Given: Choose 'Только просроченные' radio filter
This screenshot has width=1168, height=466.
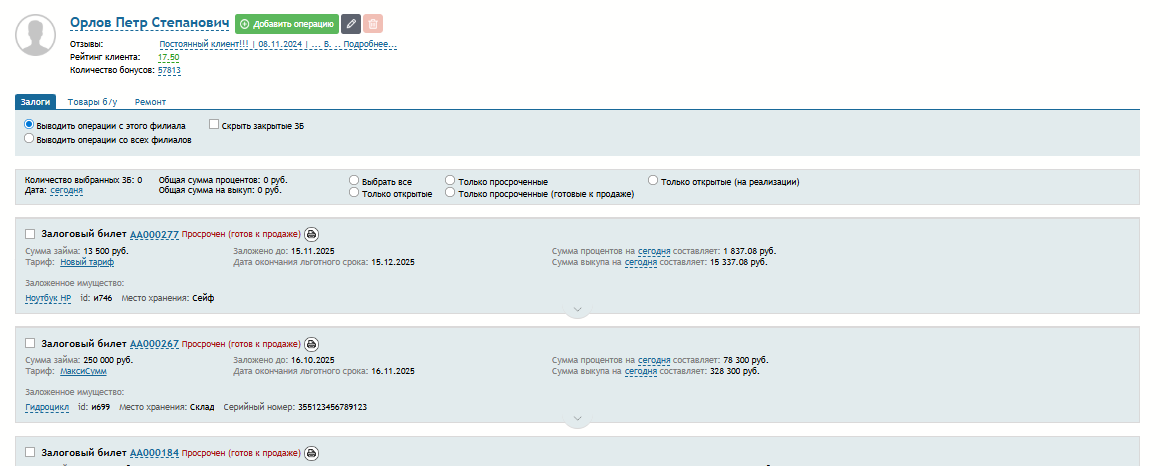Looking at the screenshot, I should click(451, 181).
